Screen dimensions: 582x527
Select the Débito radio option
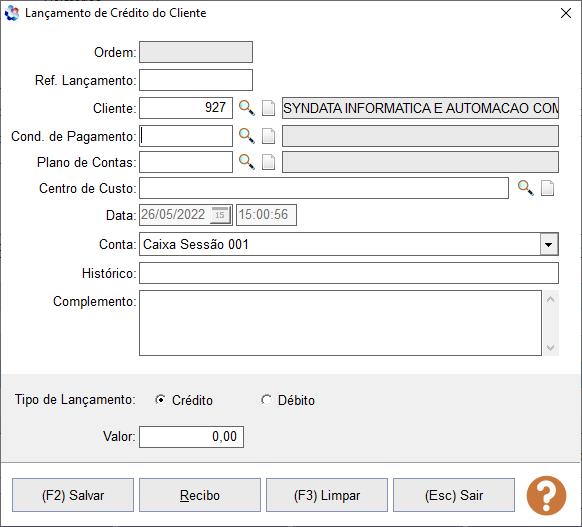266,400
